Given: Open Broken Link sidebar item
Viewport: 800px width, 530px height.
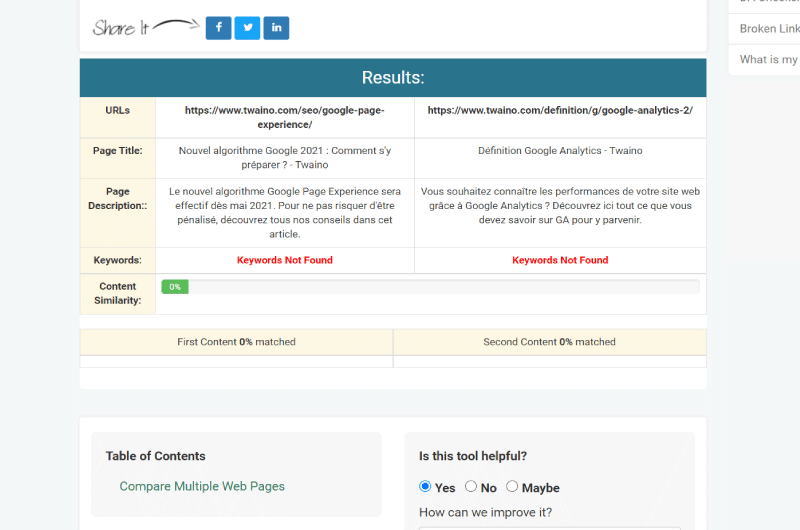Looking at the screenshot, I should pos(769,29).
